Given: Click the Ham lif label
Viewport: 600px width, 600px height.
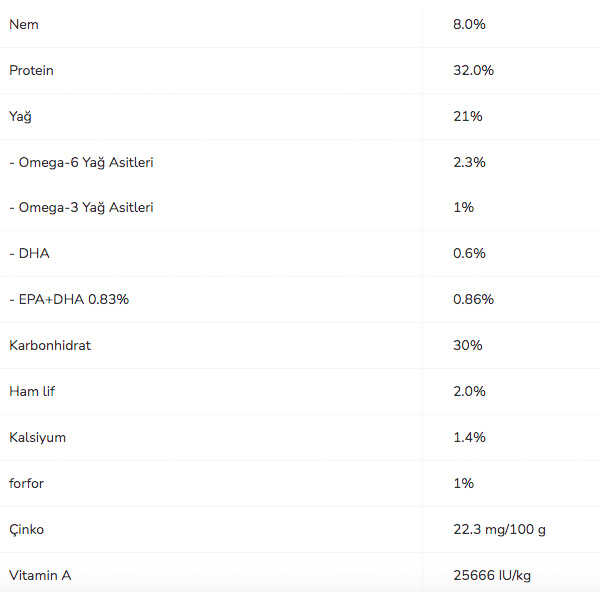Looking at the screenshot, I should click(x=32, y=392).
